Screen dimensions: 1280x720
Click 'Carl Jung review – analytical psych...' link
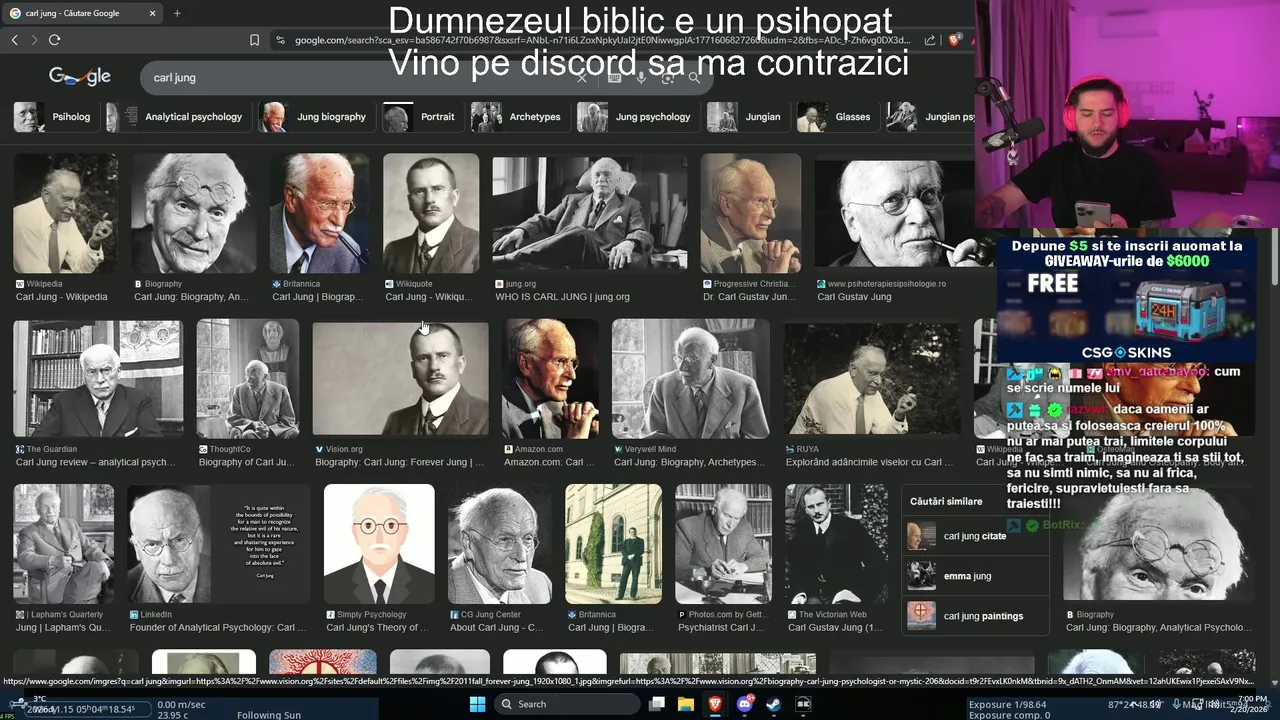pyautogui.click(x=95, y=462)
